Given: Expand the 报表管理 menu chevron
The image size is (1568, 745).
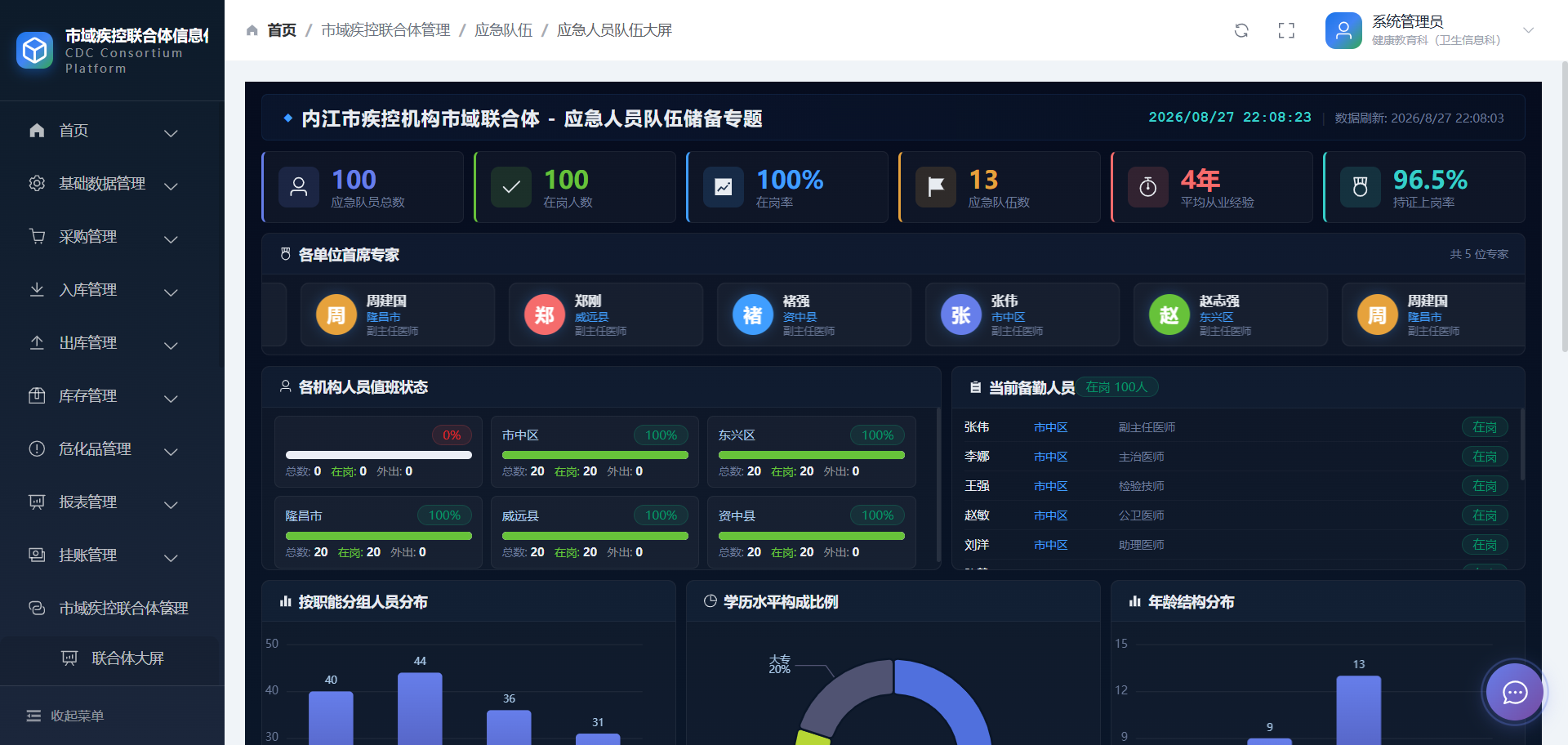Looking at the screenshot, I should tap(171, 505).
